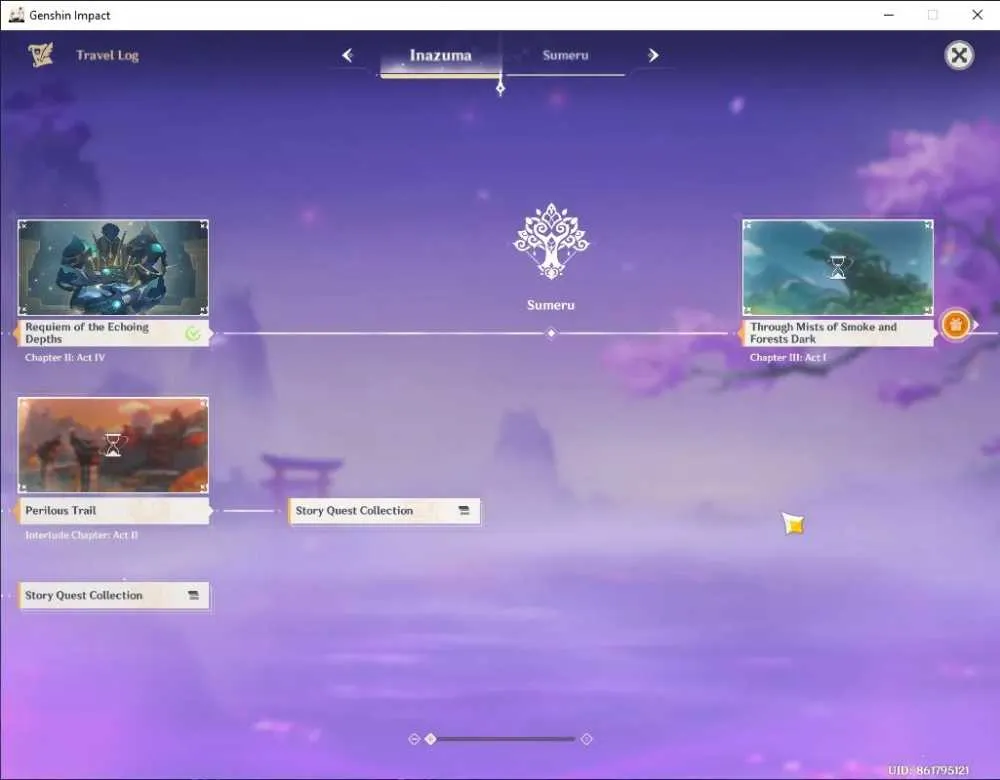Open the Perilous Trail thumbnail
This screenshot has width=1000, height=780.
(114, 445)
